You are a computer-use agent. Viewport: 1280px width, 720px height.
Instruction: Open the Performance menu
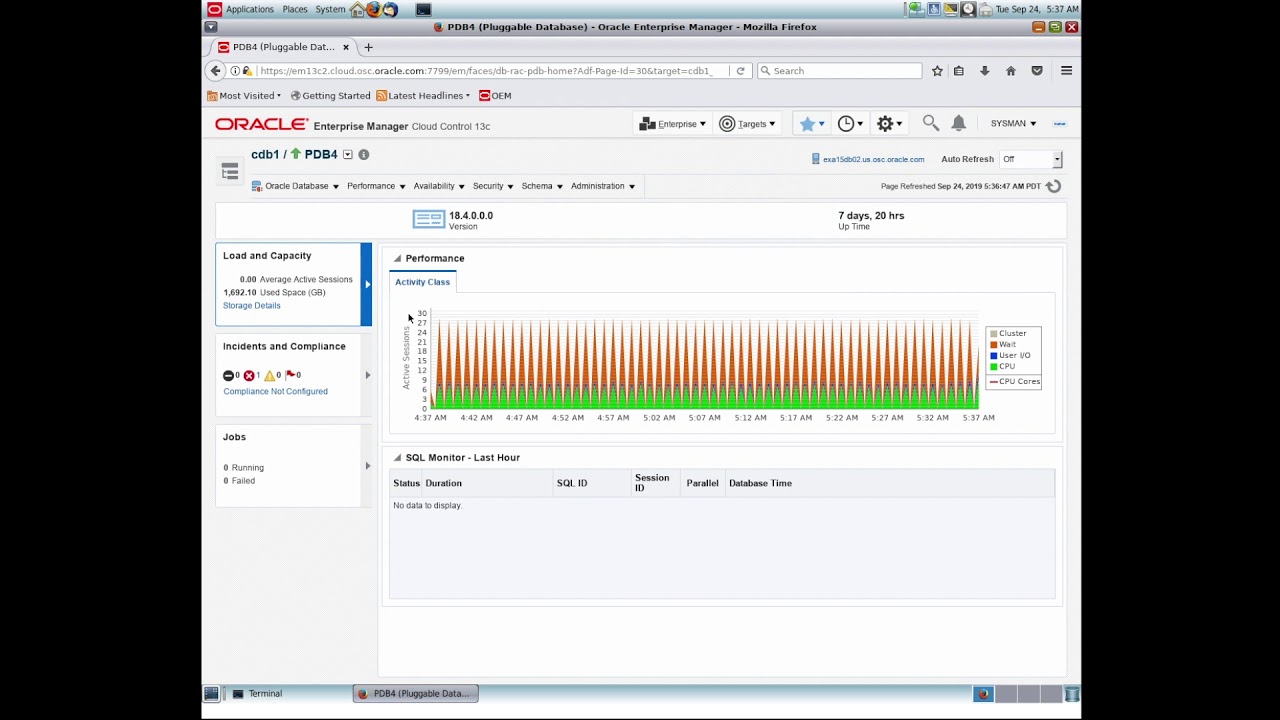click(x=376, y=186)
